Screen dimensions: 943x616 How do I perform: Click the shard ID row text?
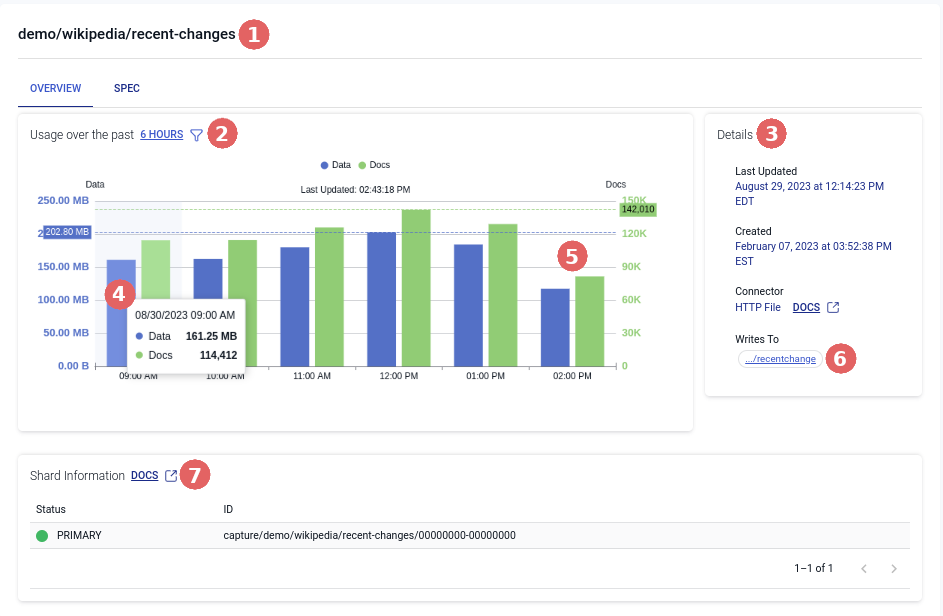click(x=369, y=536)
